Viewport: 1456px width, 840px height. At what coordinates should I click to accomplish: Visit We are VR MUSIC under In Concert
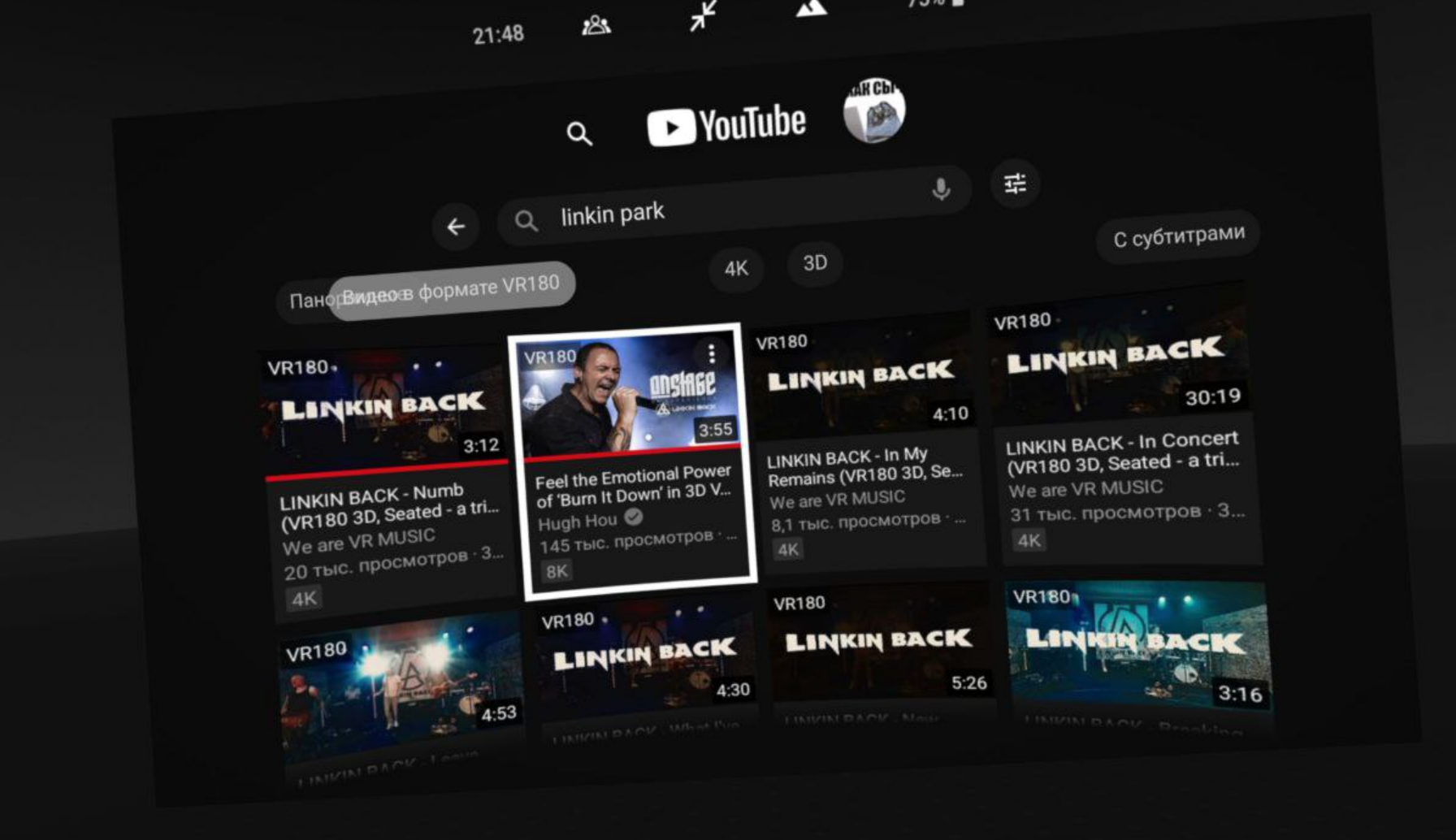click(x=1085, y=489)
